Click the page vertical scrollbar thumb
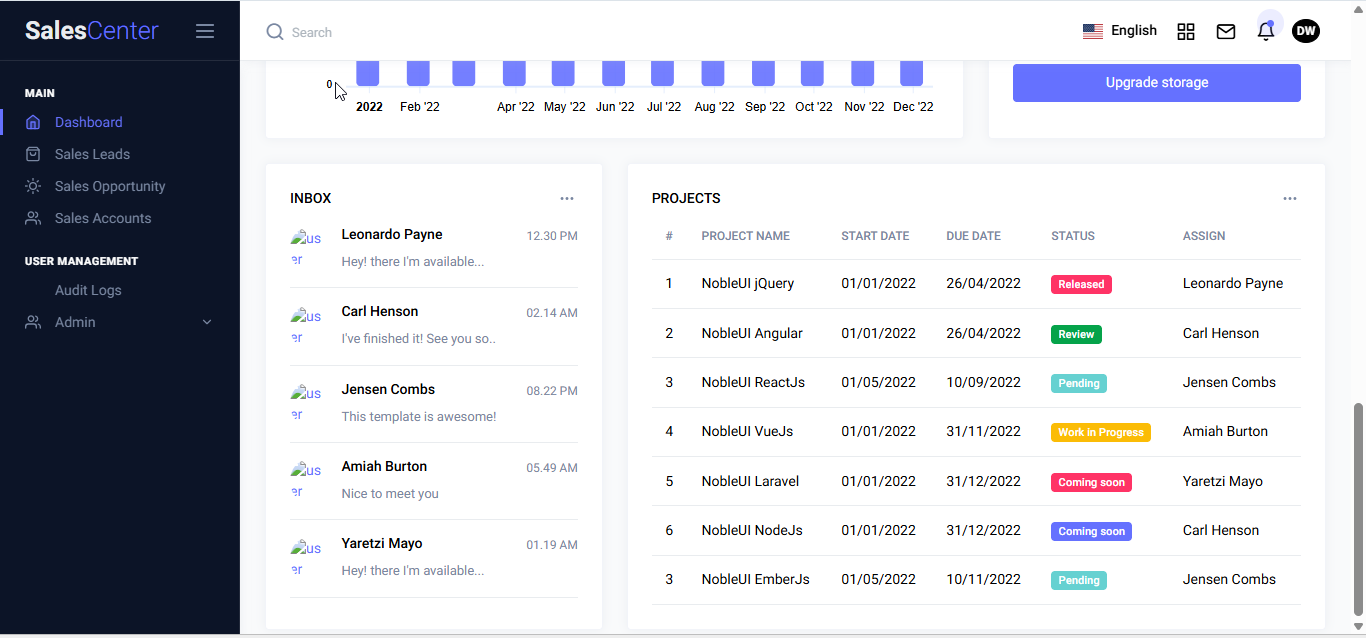 [1357, 510]
